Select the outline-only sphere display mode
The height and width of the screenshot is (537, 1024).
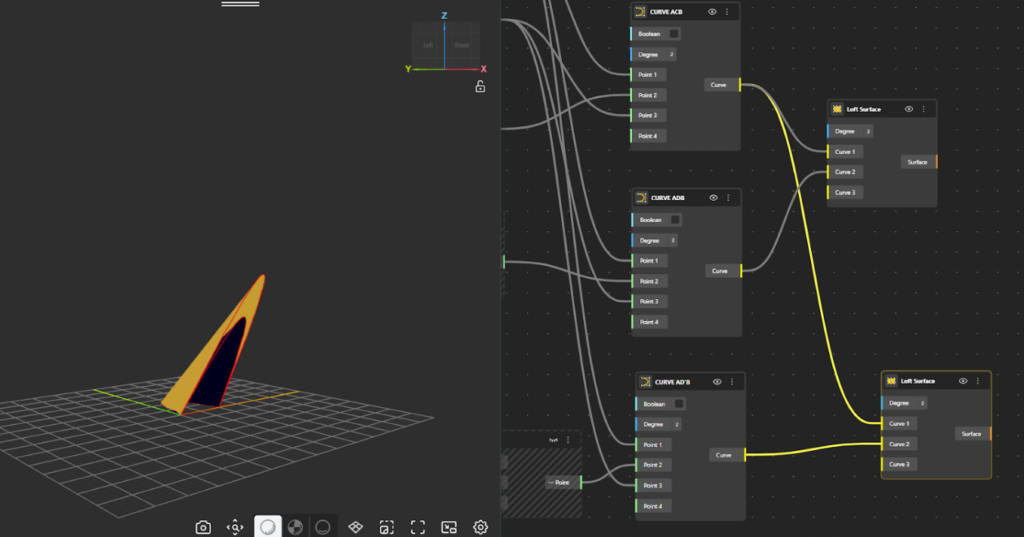coord(323,527)
